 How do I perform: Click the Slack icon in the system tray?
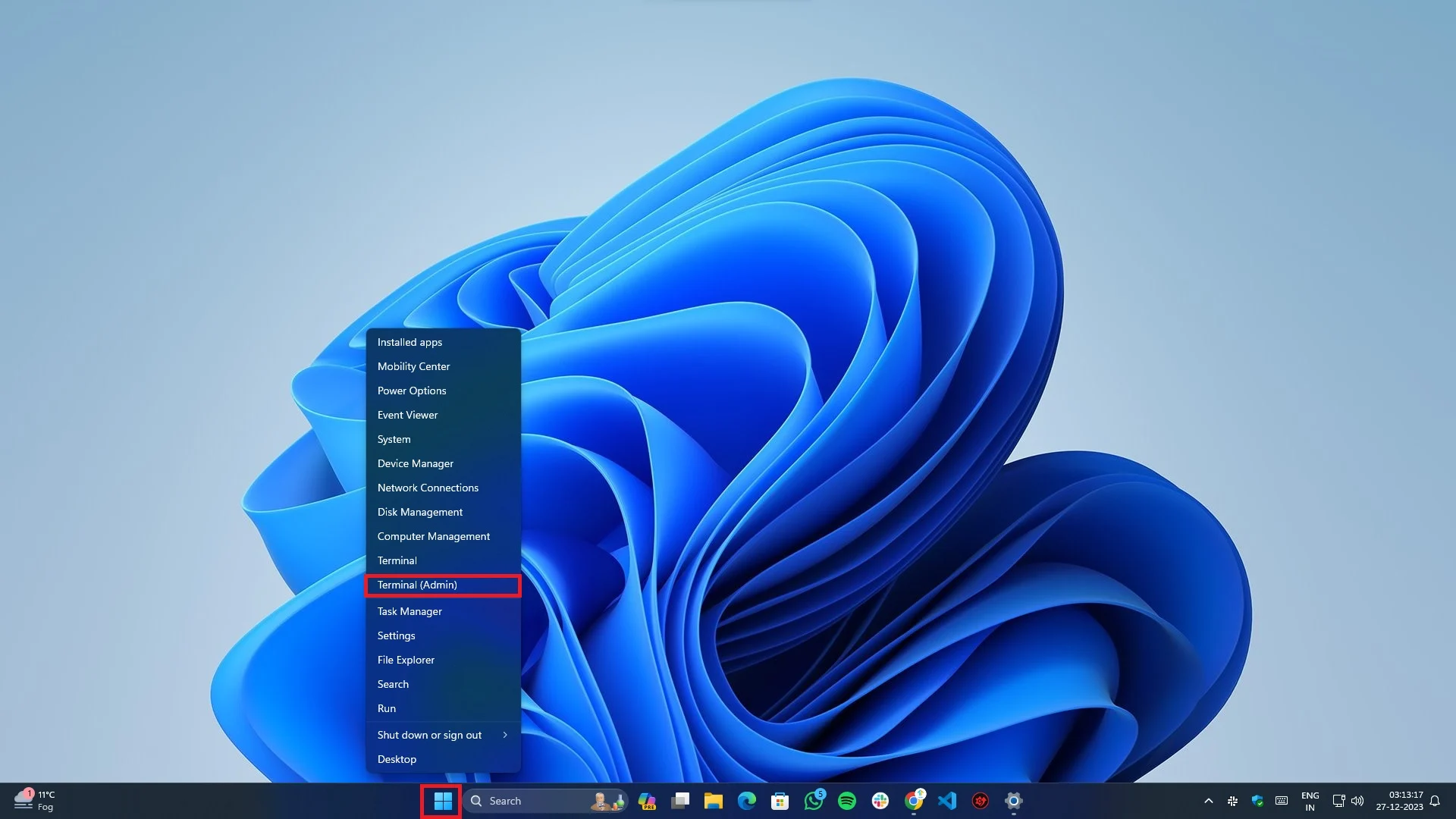1232,801
